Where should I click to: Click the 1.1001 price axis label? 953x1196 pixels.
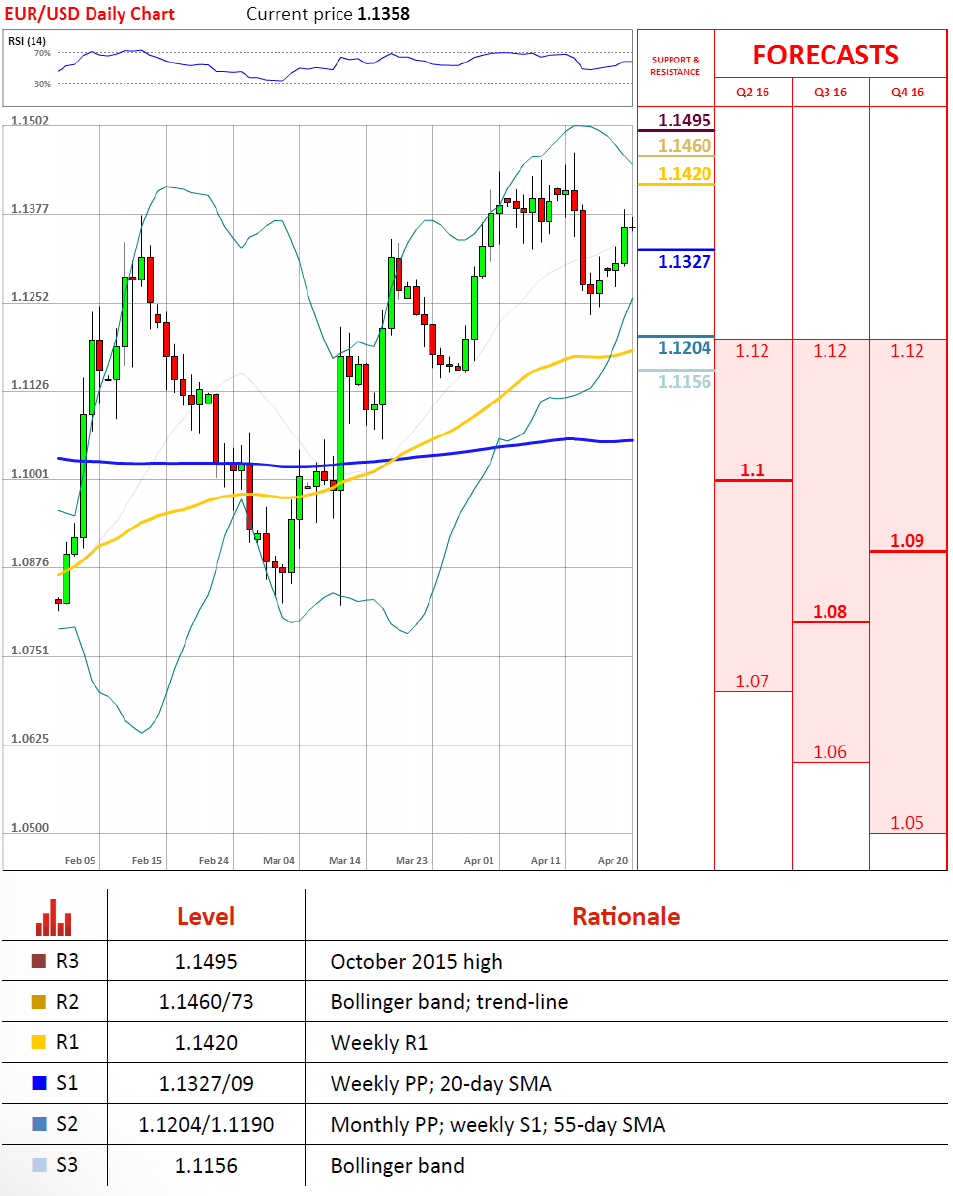click(30, 474)
